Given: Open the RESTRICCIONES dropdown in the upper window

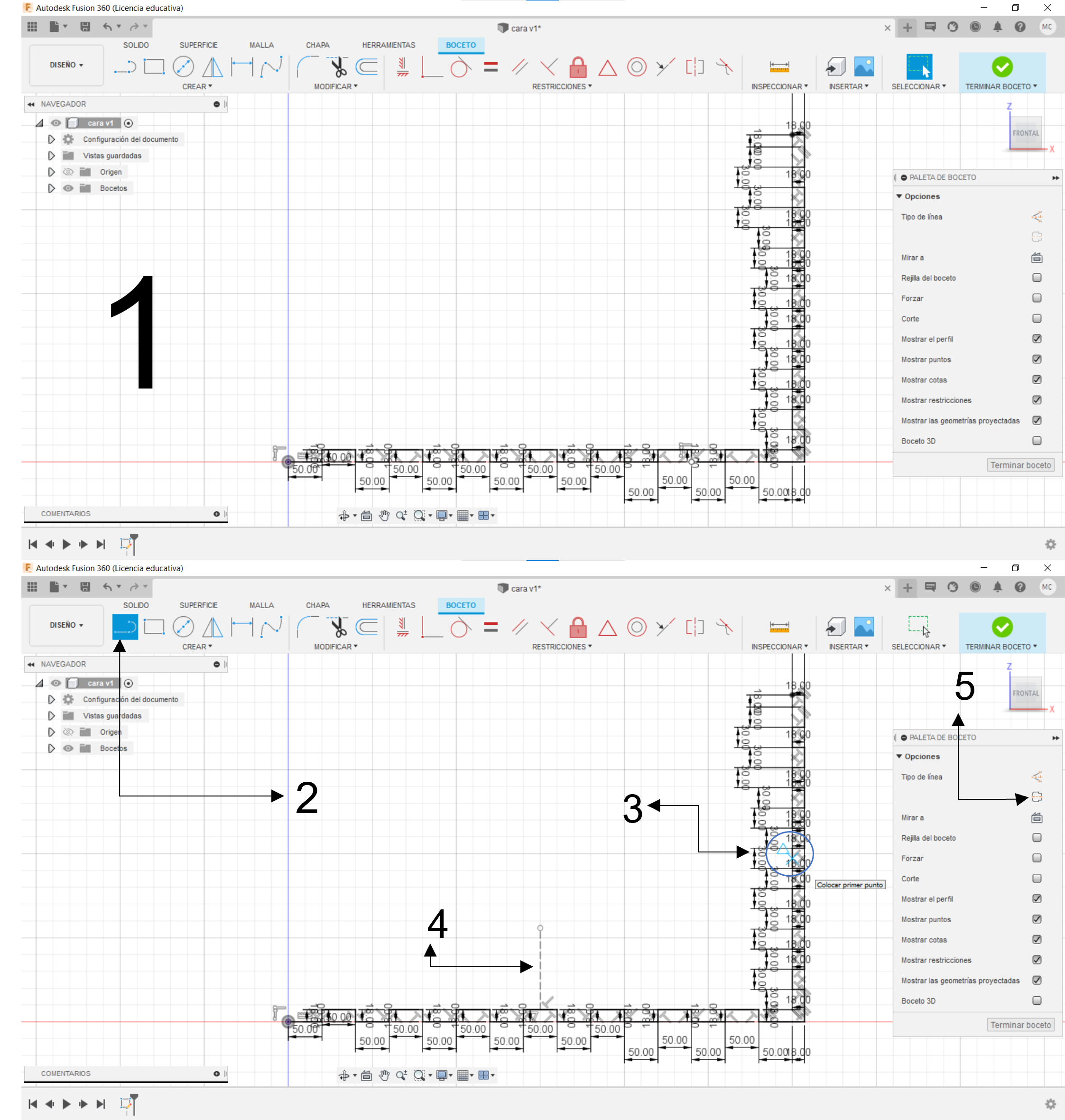Looking at the screenshot, I should tap(562, 86).
